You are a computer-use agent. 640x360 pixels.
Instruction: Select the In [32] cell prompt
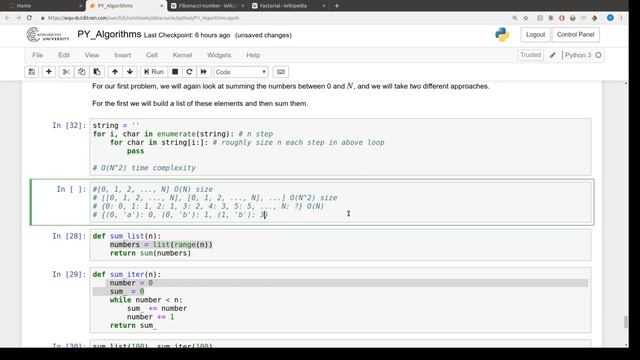[x=69, y=125]
